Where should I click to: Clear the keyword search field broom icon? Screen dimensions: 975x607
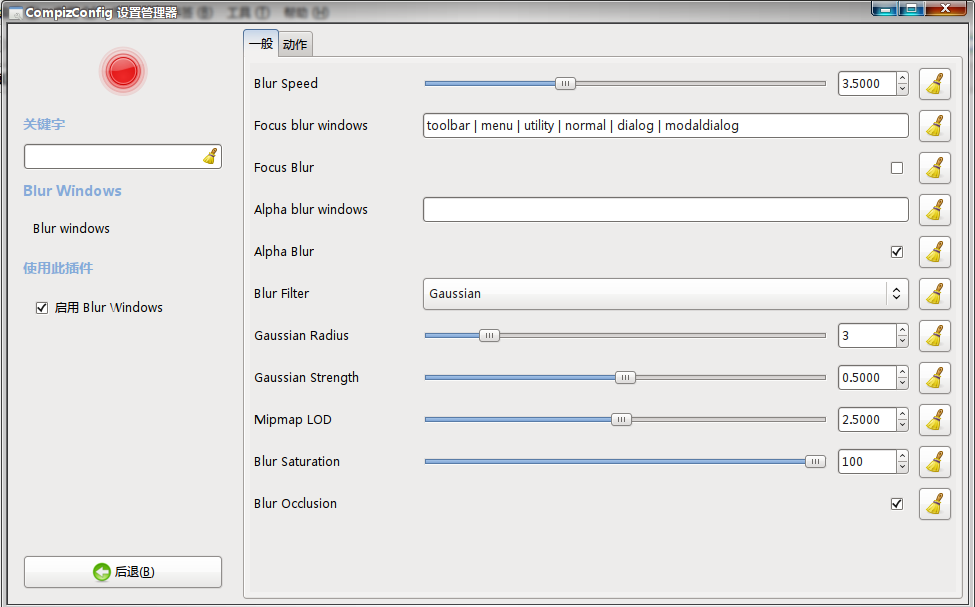tap(210, 157)
